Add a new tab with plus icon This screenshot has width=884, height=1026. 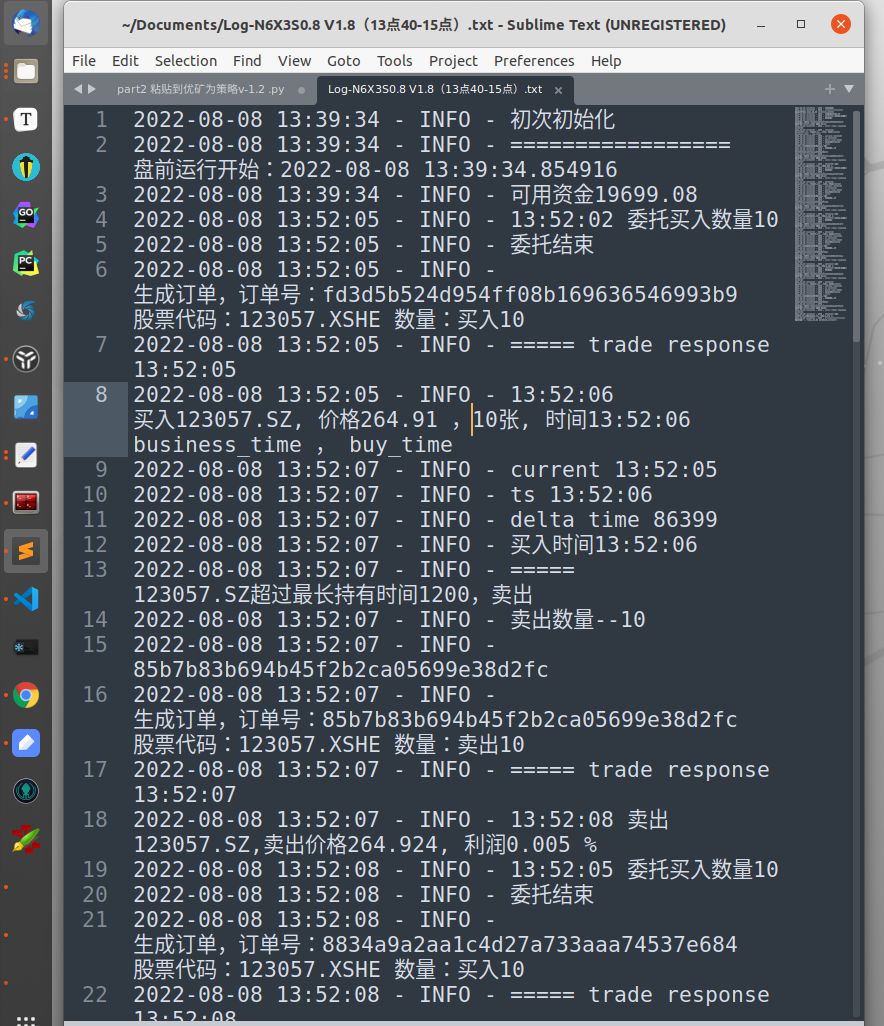pos(830,89)
